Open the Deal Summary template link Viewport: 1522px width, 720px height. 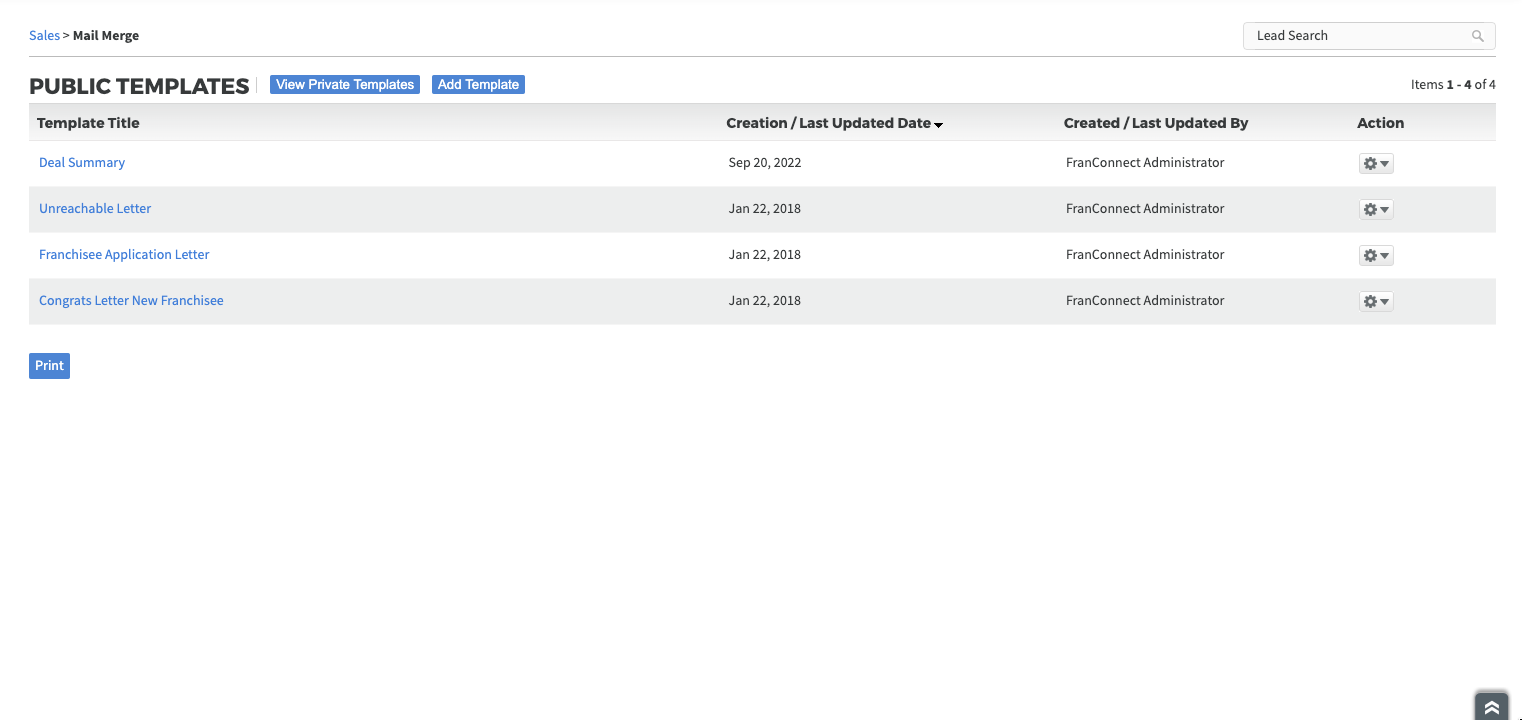pyautogui.click(x=82, y=163)
